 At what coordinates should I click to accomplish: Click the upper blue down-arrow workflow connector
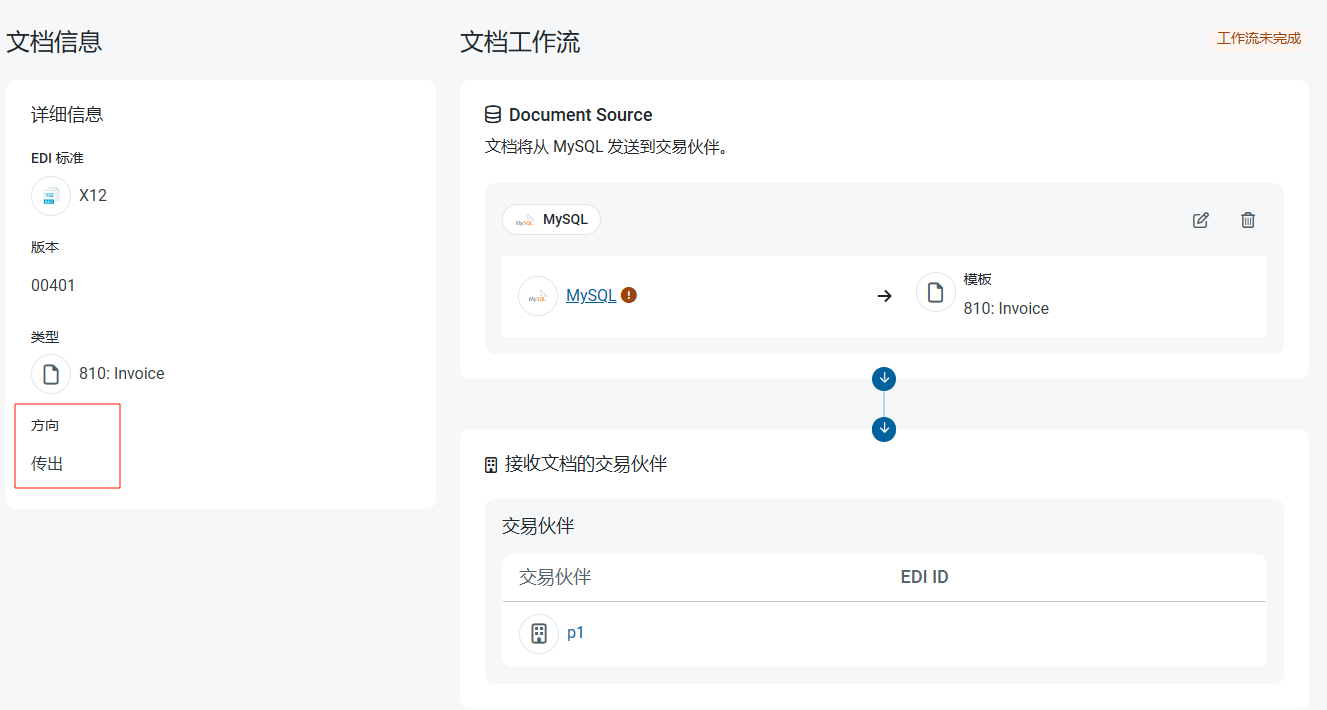click(884, 379)
